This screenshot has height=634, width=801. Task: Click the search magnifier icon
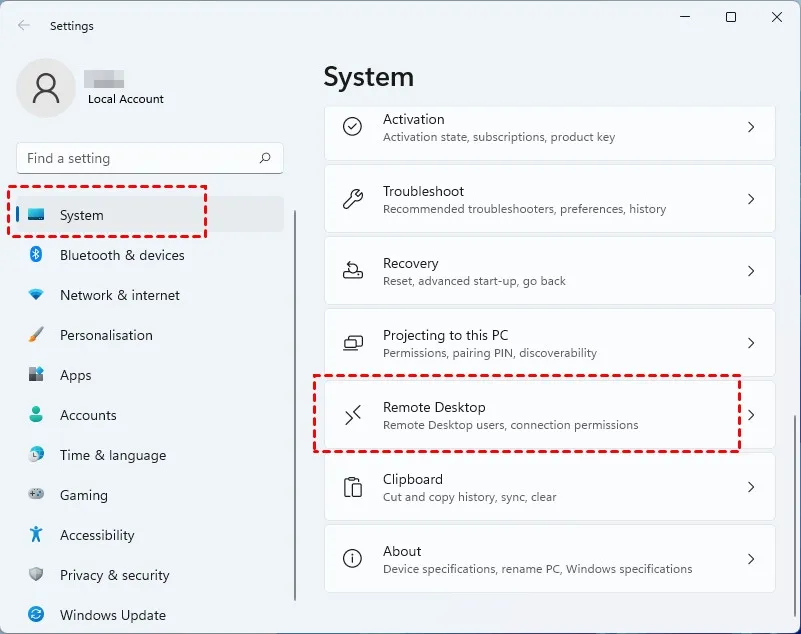tap(265, 158)
